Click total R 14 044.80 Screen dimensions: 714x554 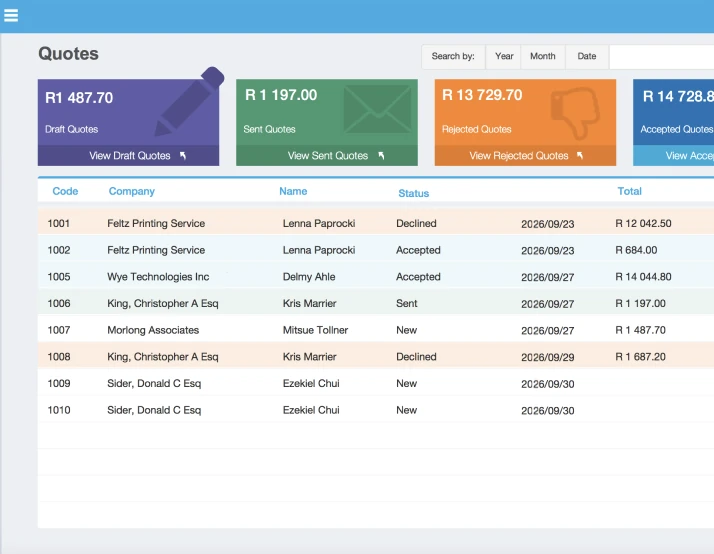tap(643, 277)
